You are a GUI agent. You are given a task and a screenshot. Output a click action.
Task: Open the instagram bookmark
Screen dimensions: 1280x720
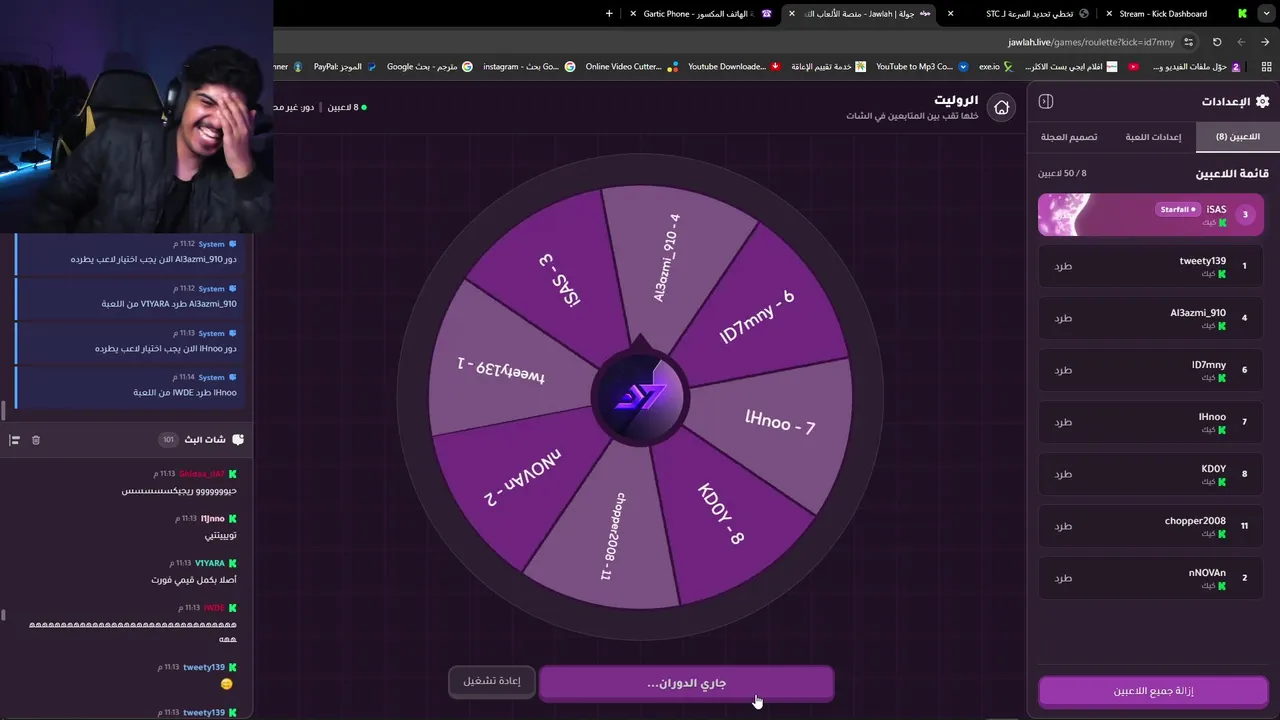[x=529, y=67]
